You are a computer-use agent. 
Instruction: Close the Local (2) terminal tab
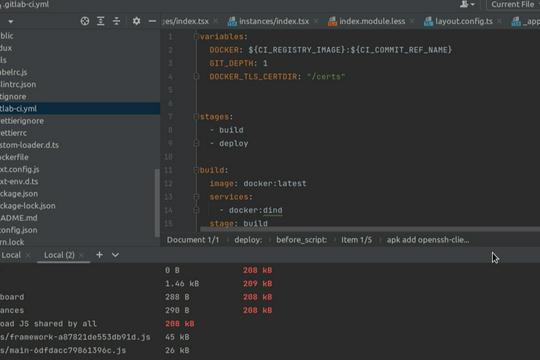coord(81,255)
